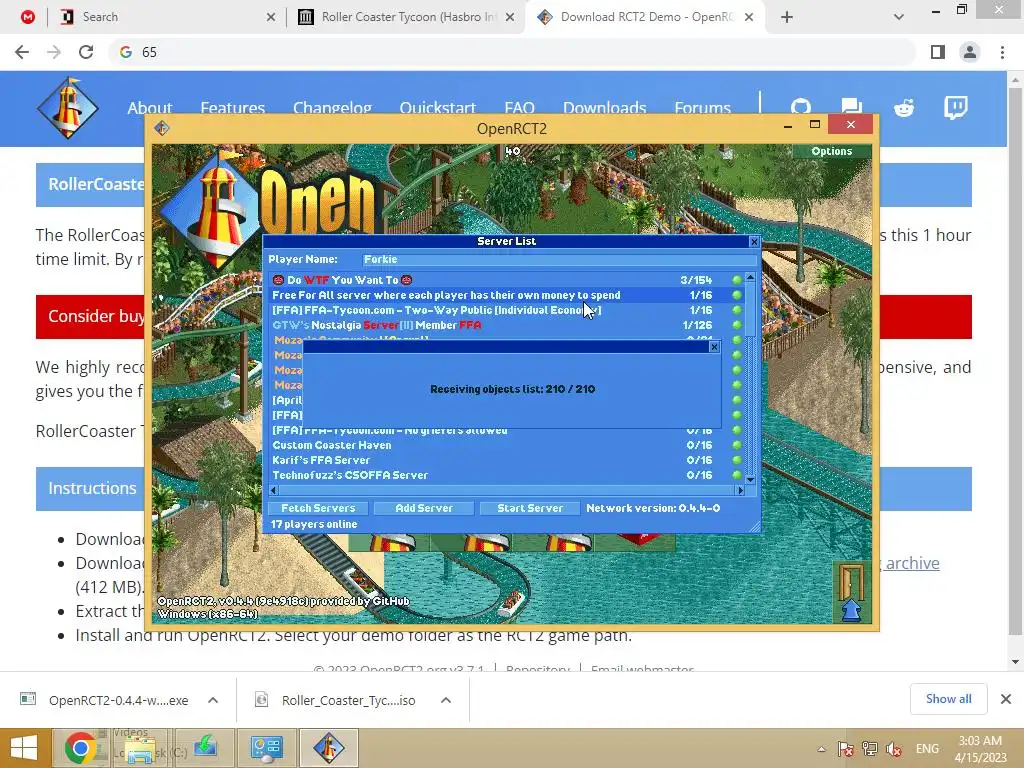Viewport: 1024px width, 768px height.
Task: Select the Free For All server row
Action: (x=506, y=295)
